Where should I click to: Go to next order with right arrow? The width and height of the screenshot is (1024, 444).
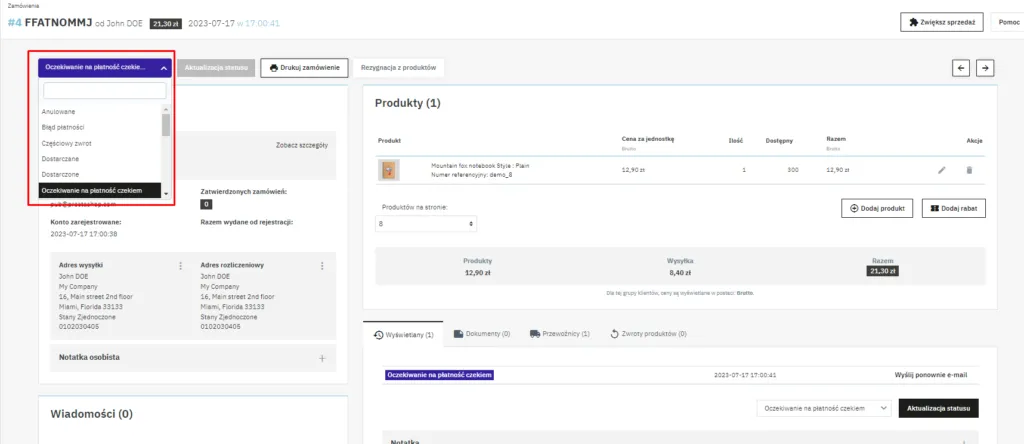coord(985,68)
